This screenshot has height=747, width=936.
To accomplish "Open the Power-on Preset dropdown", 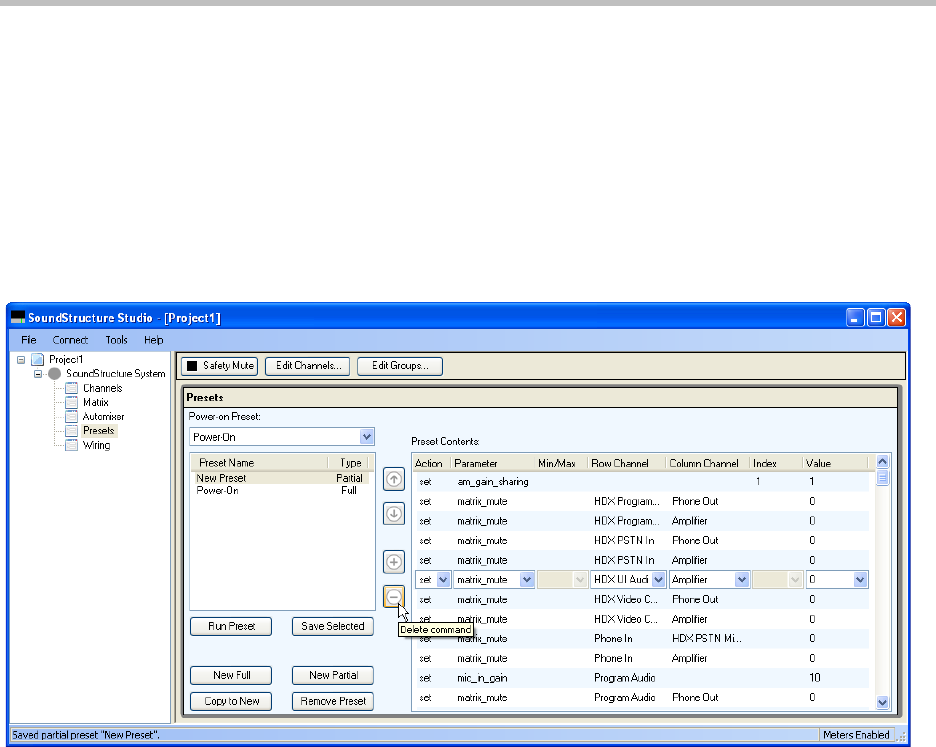I will click(x=366, y=437).
